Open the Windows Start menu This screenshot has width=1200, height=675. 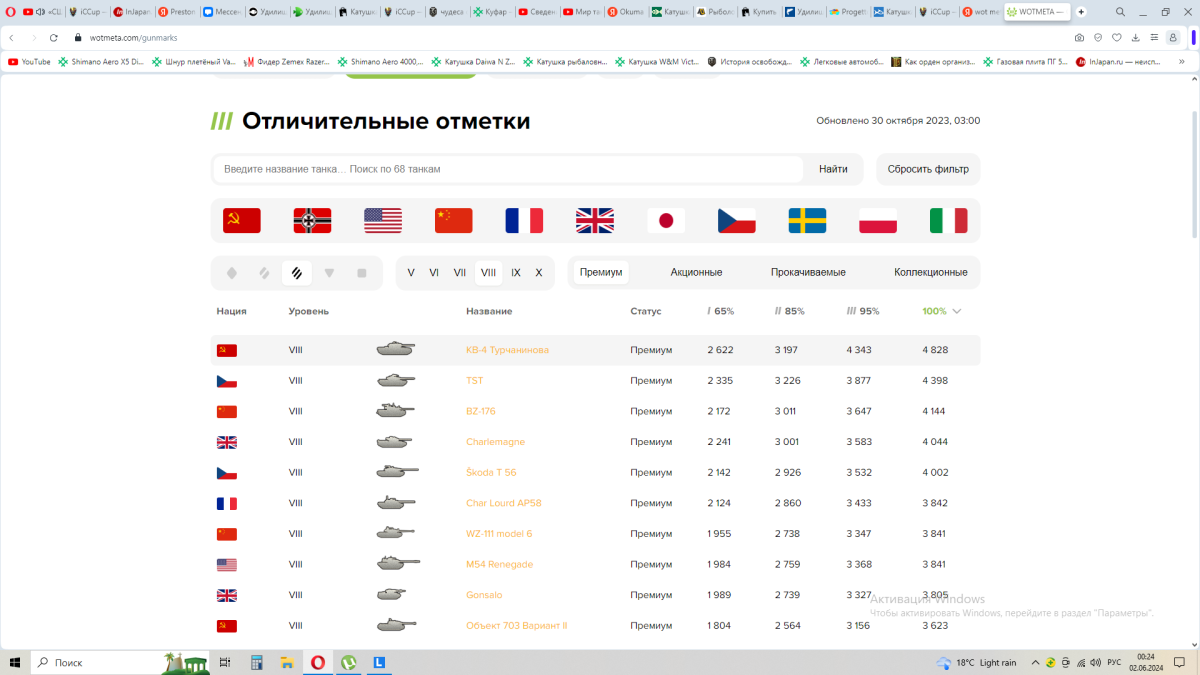click(x=15, y=662)
